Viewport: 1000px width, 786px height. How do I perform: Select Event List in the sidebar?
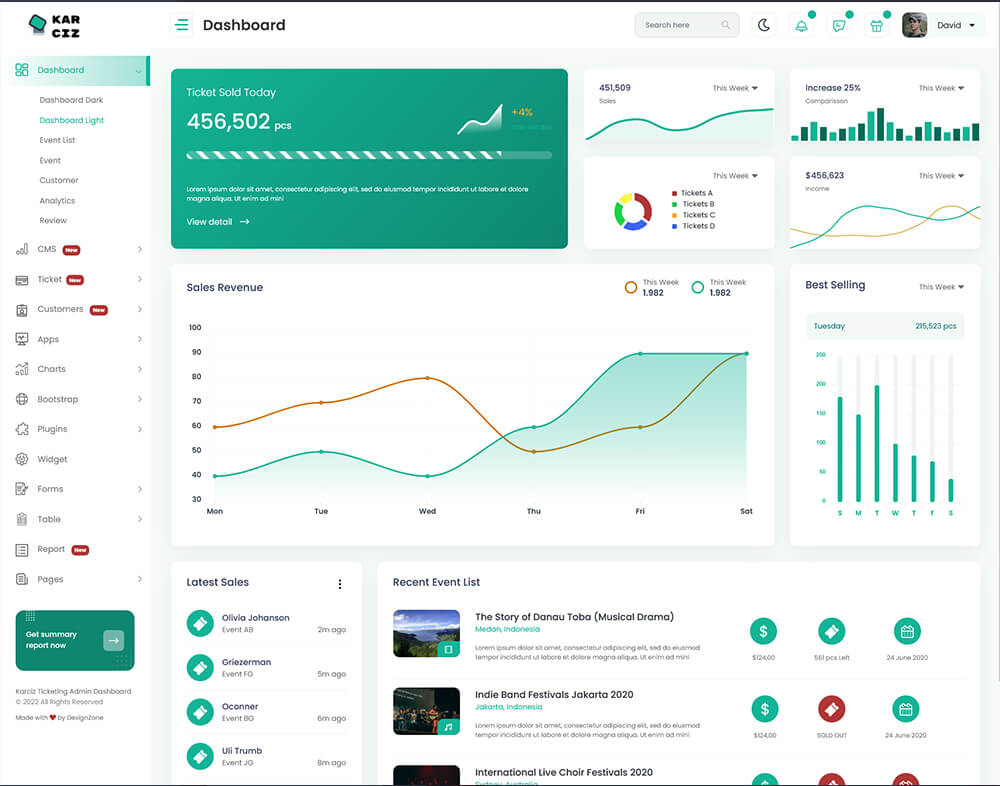[57, 140]
